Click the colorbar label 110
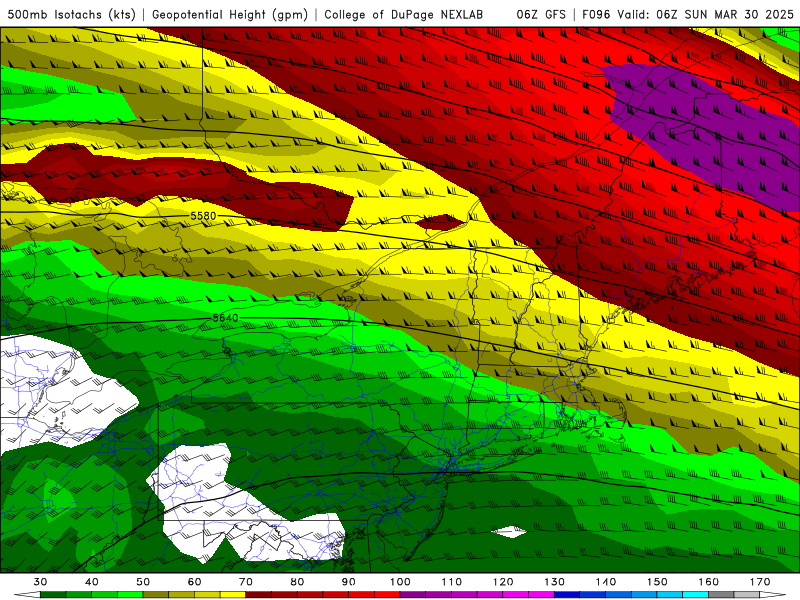The width and height of the screenshot is (800, 600). point(452,582)
